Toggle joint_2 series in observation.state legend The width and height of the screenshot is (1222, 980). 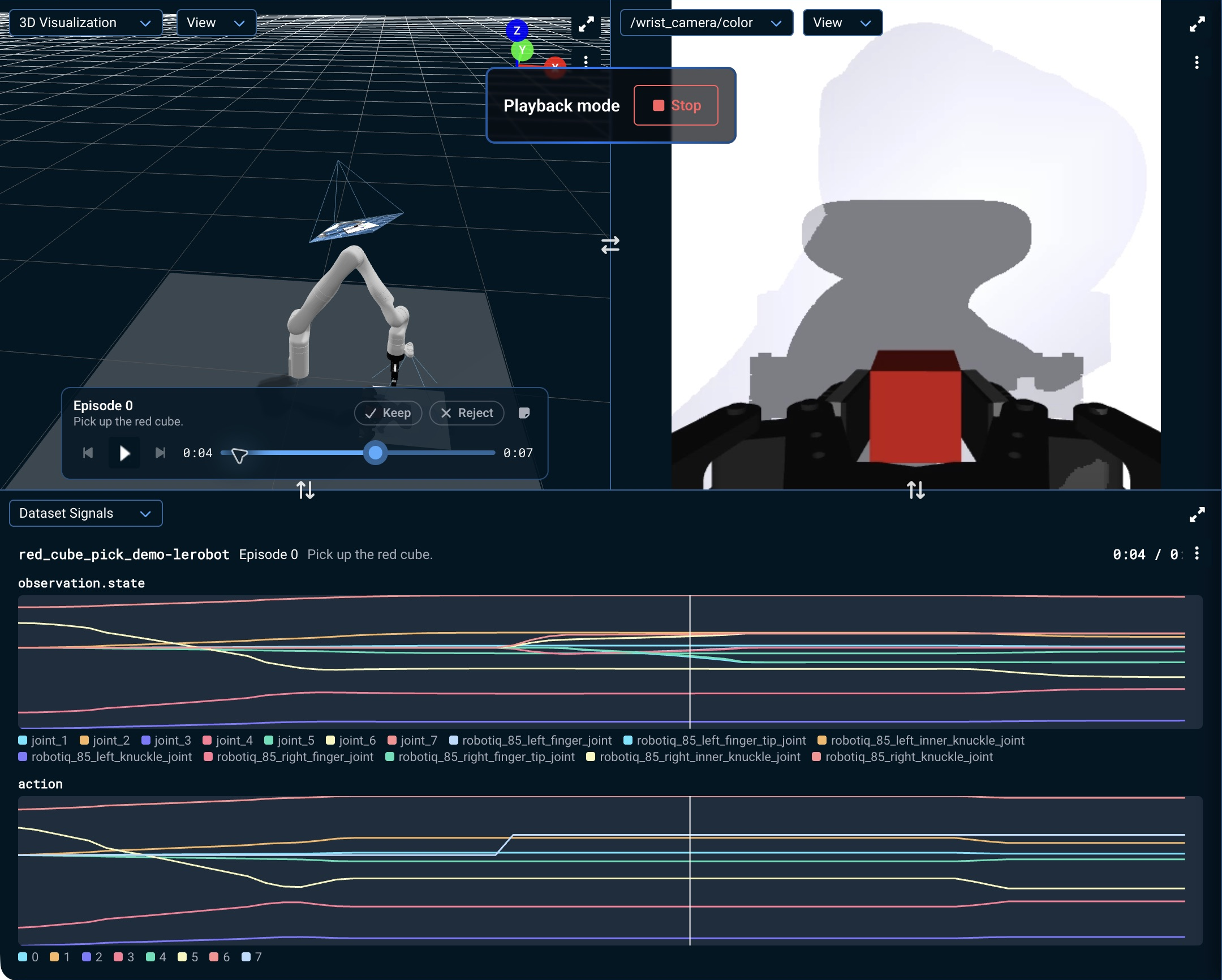(x=105, y=740)
